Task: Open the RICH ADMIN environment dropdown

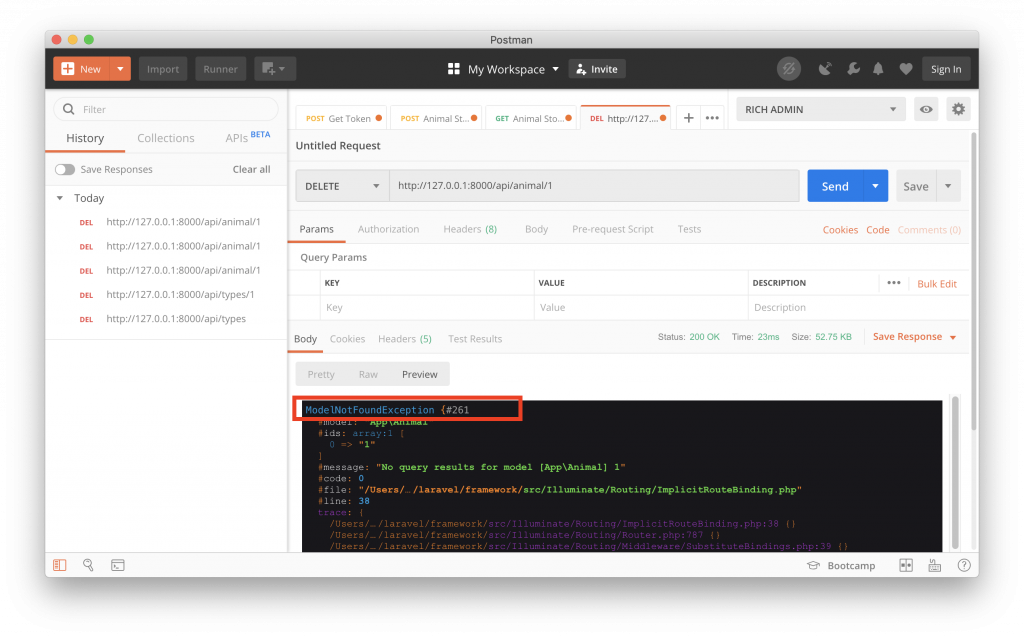Action: click(x=821, y=109)
